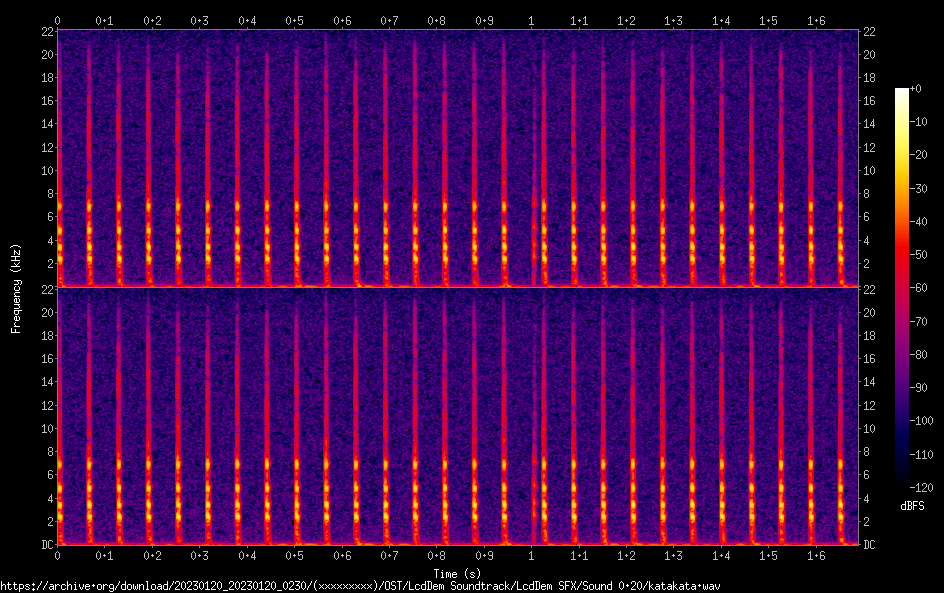Image resolution: width=944 pixels, height=593 pixels.
Task: Click the 1.6 mark on bottom time axis
Action: (815, 555)
